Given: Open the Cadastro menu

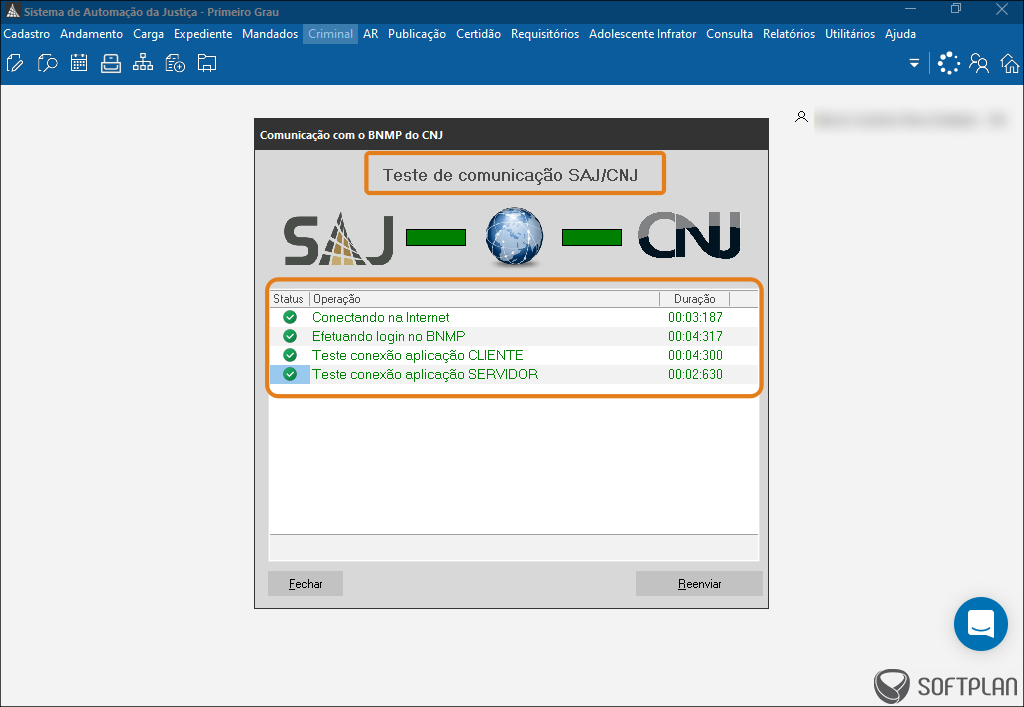Looking at the screenshot, I should [x=27, y=34].
